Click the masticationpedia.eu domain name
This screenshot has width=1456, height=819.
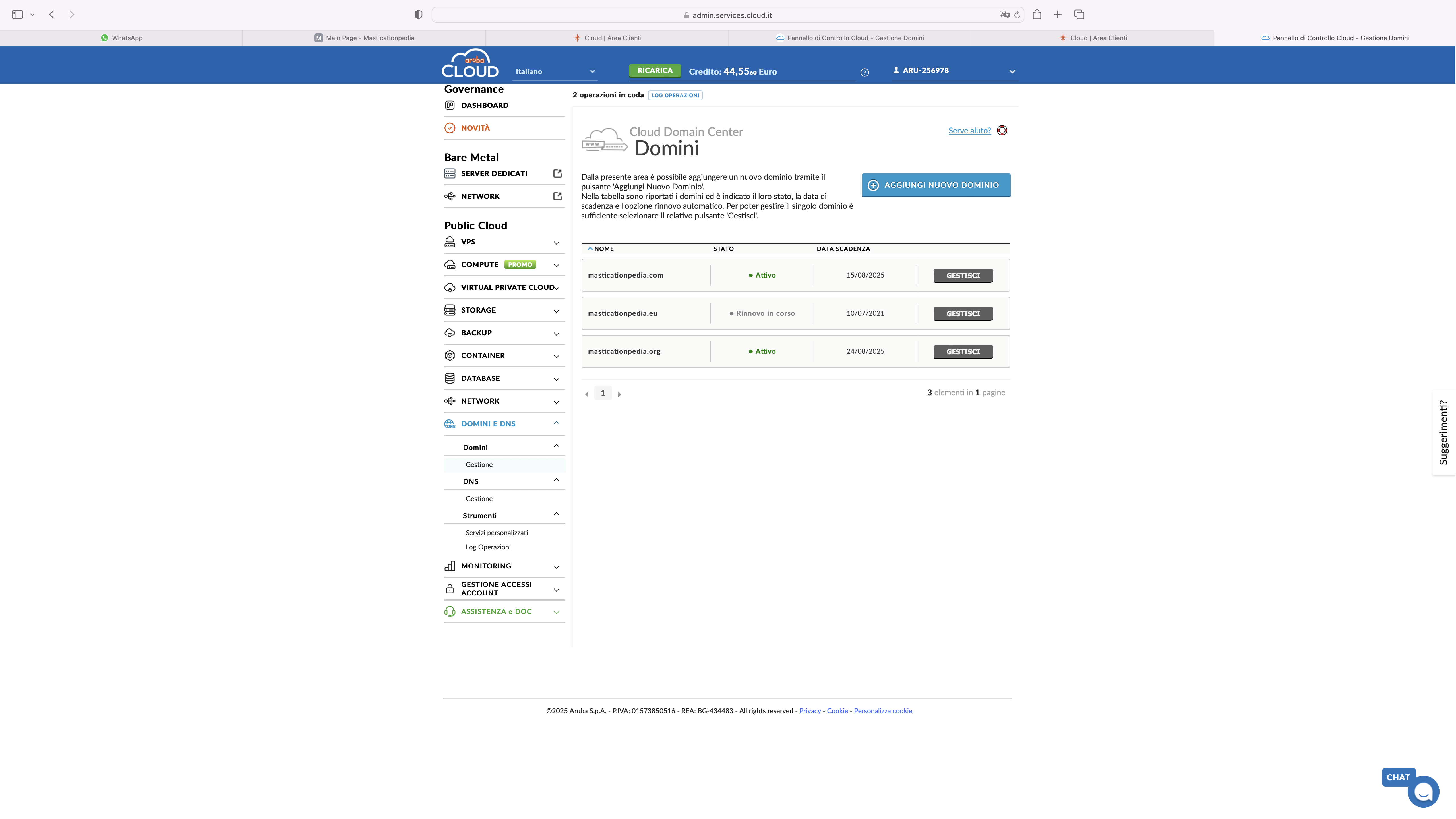coord(622,313)
